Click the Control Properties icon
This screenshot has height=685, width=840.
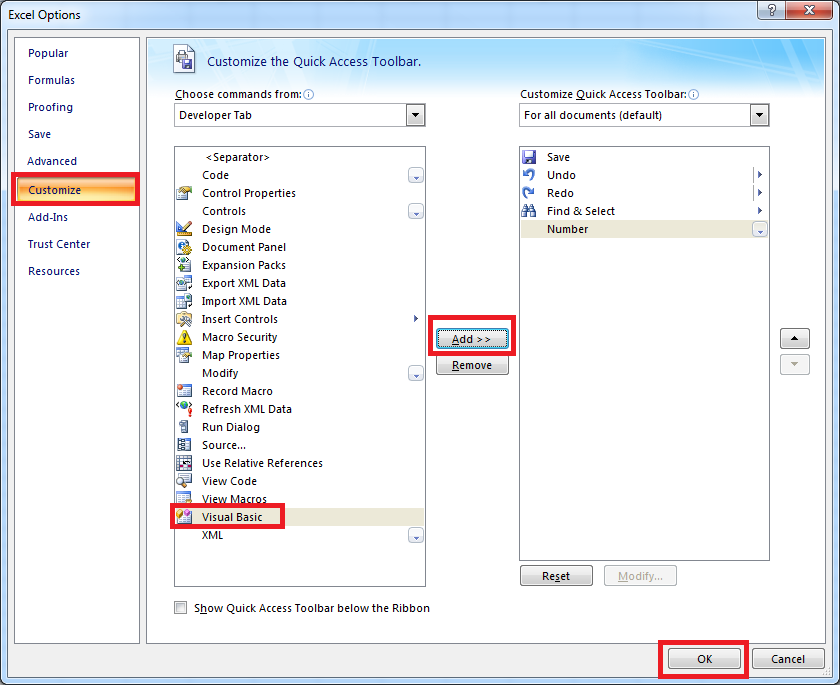coord(184,193)
